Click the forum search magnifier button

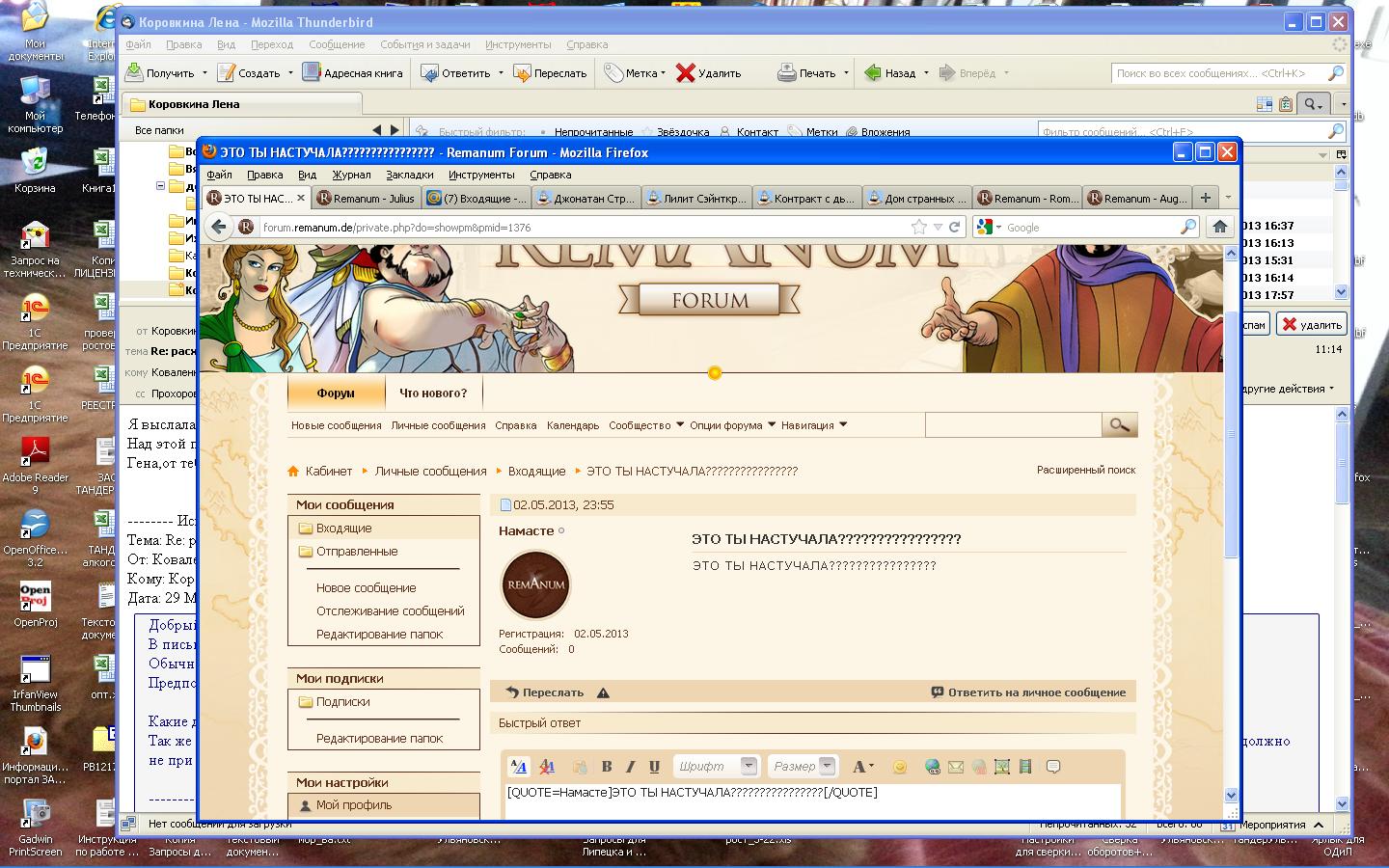1119,425
